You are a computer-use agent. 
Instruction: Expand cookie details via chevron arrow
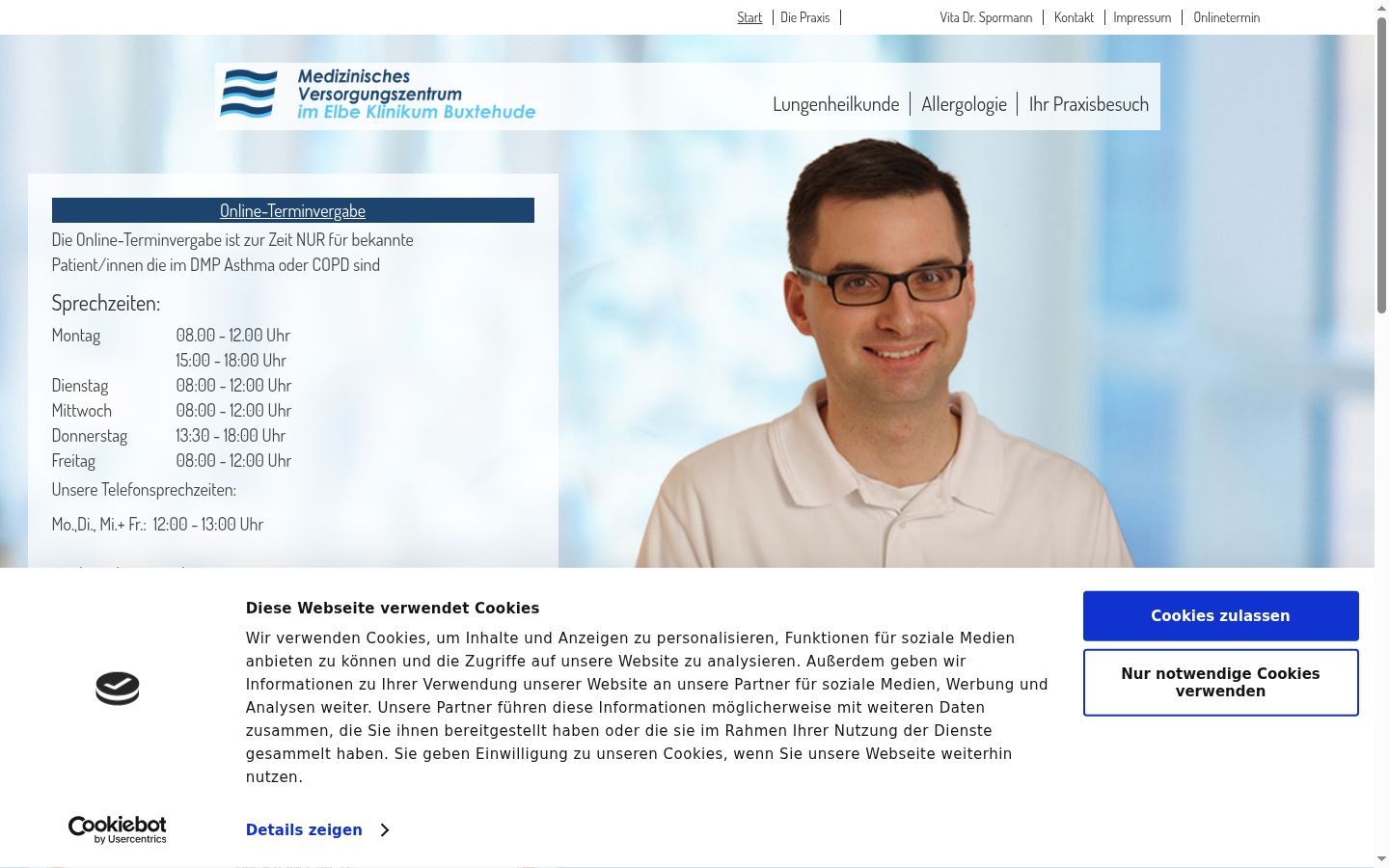coord(385,830)
